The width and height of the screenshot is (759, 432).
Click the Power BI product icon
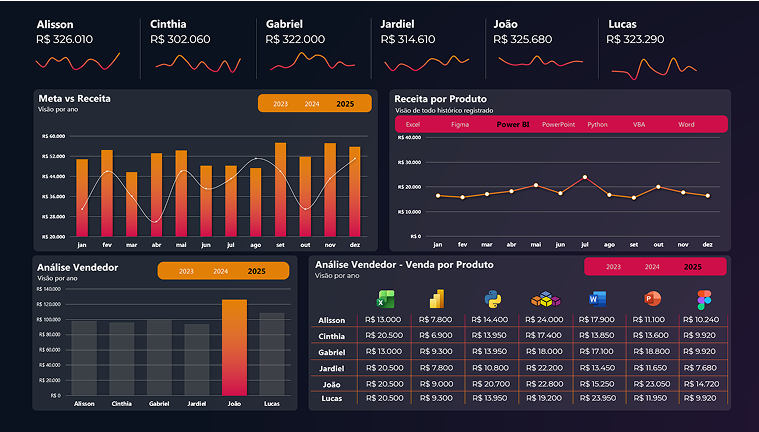pos(437,299)
